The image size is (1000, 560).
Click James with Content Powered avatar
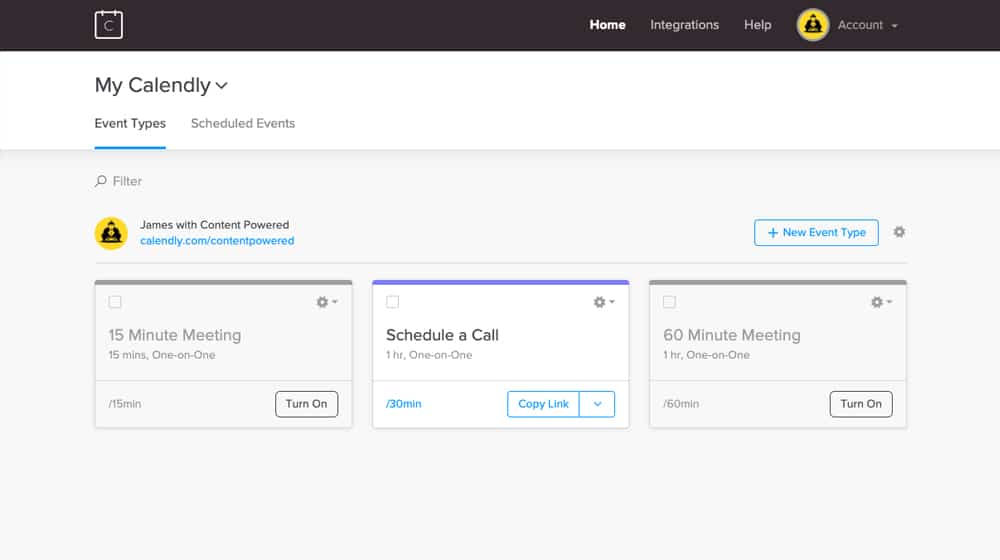(x=111, y=233)
